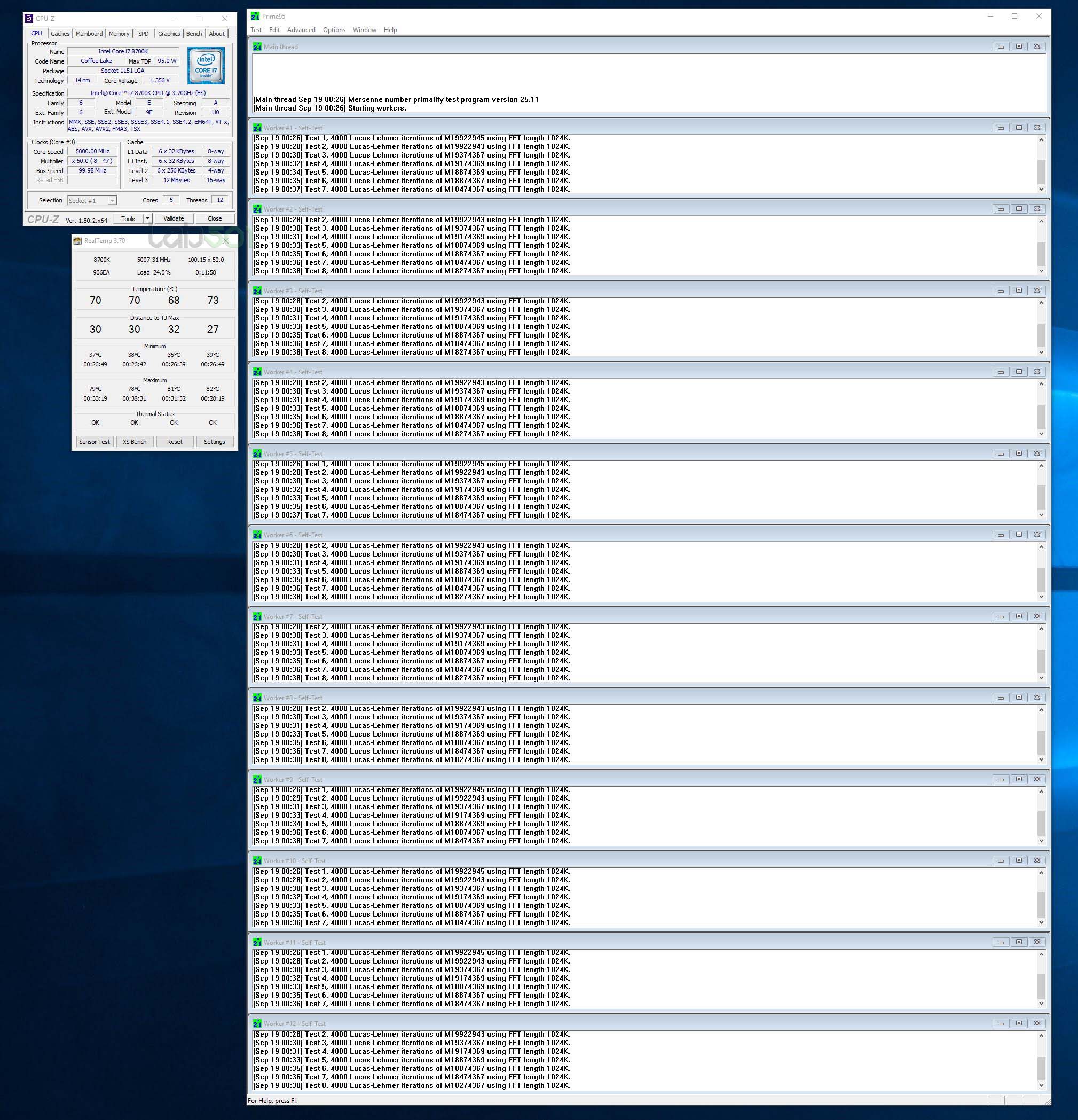The height and width of the screenshot is (1120, 1078).
Task: Click the Worker #6 window icon
Action: 257,534
